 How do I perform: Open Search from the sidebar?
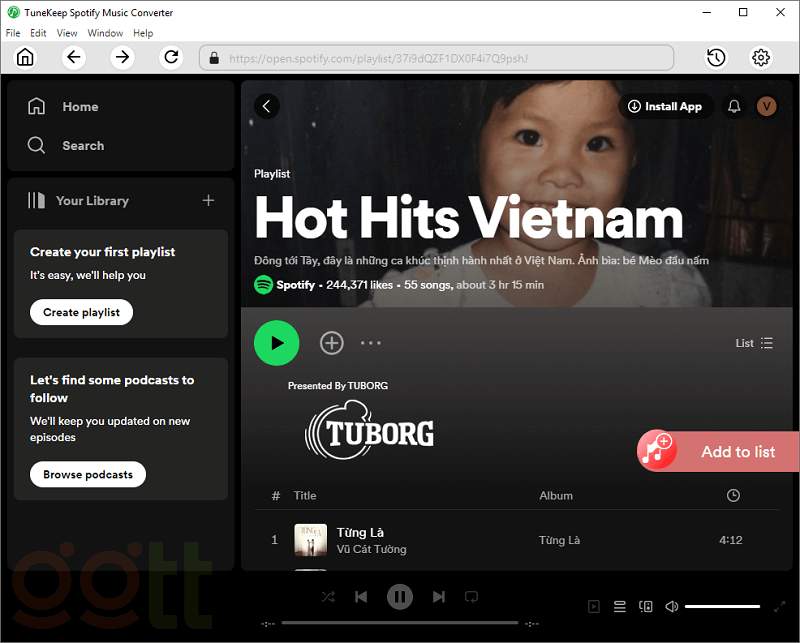click(x=83, y=145)
